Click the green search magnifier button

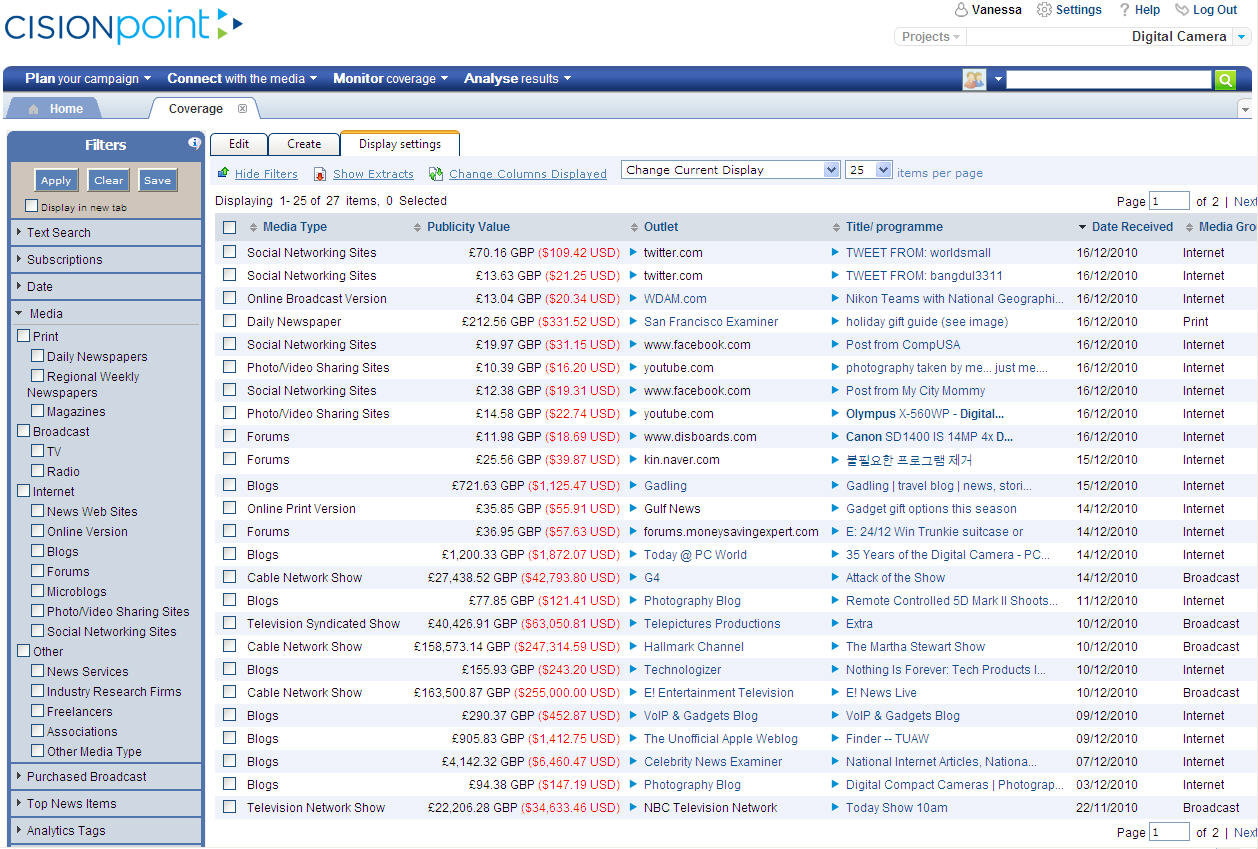[1225, 80]
